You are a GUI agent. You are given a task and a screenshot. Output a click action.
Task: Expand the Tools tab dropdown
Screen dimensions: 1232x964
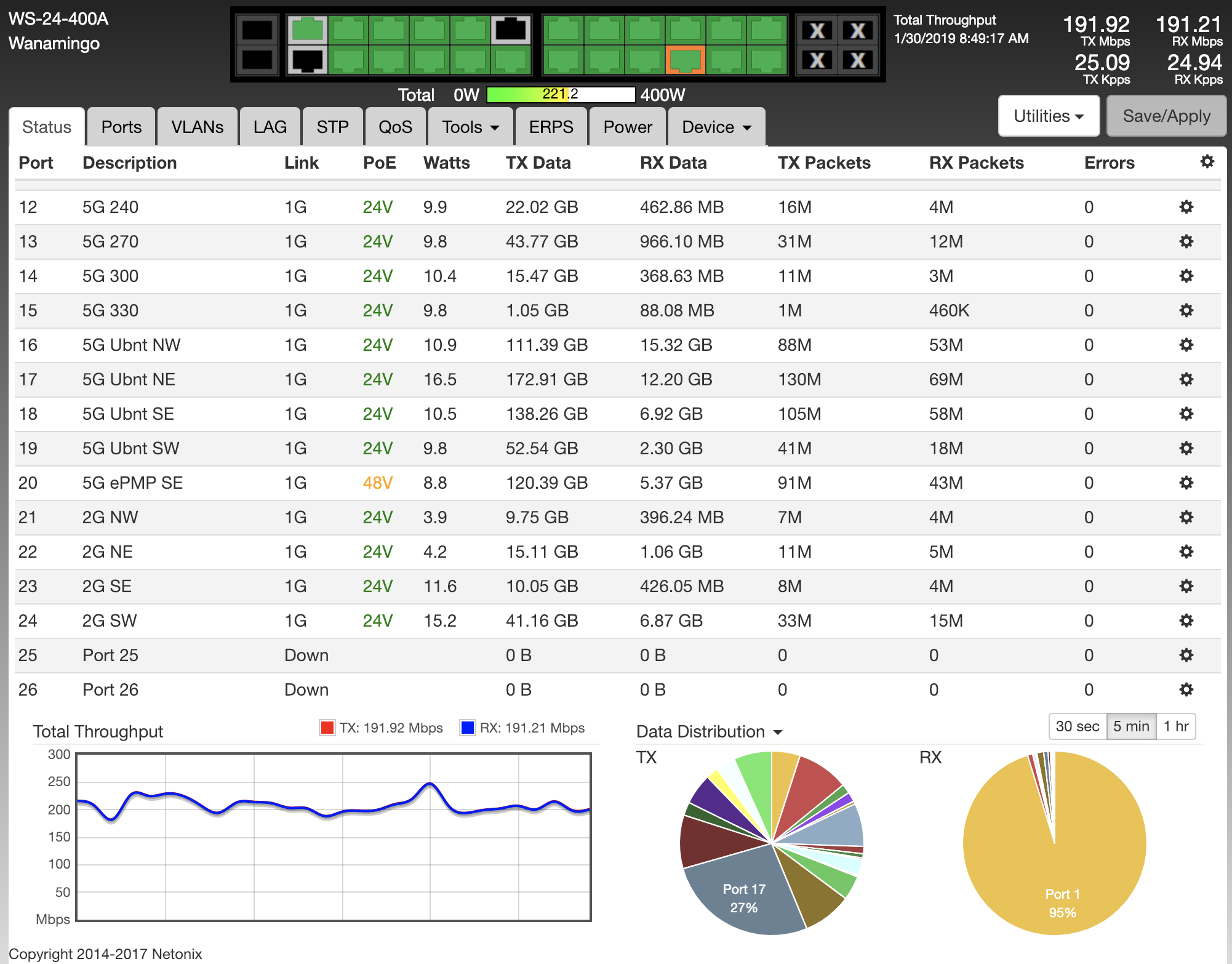470,127
